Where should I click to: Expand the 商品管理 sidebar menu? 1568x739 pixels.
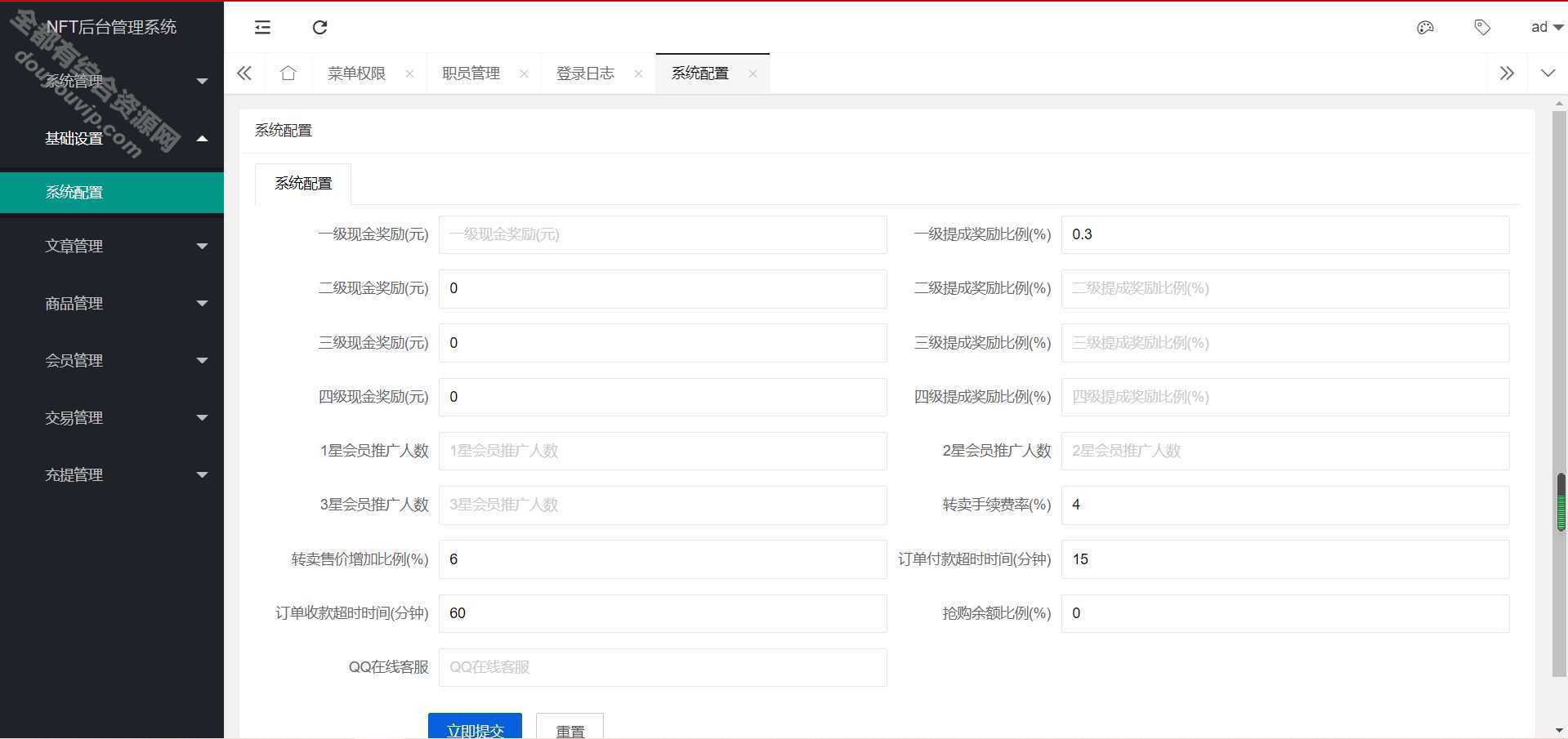[112, 303]
